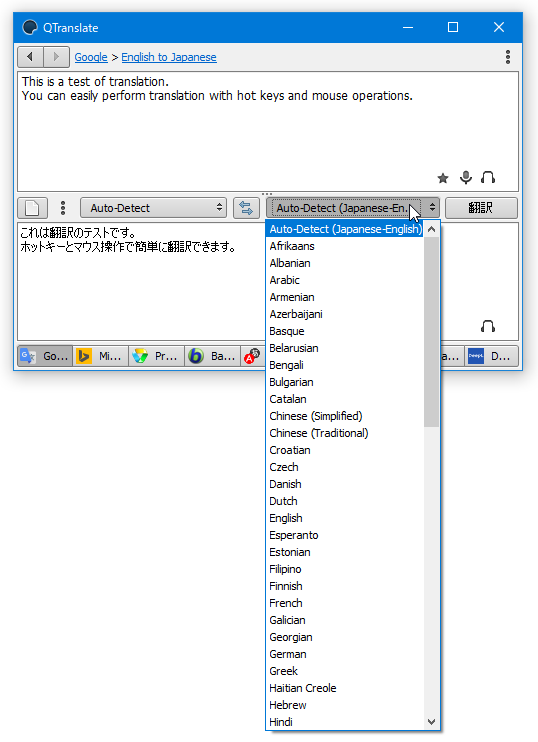The width and height of the screenshot is (538, 742).
Task: Switch to Microsoft translation service tab
Action: click(101, 356)
